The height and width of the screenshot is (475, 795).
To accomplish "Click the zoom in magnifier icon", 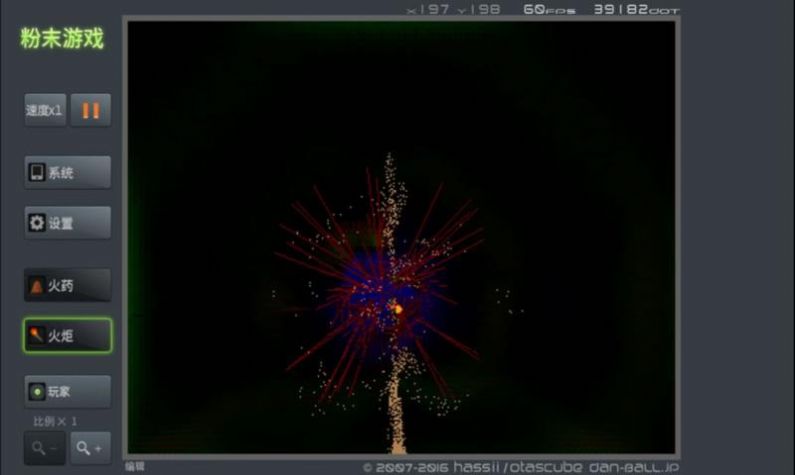I will [90, 449].
